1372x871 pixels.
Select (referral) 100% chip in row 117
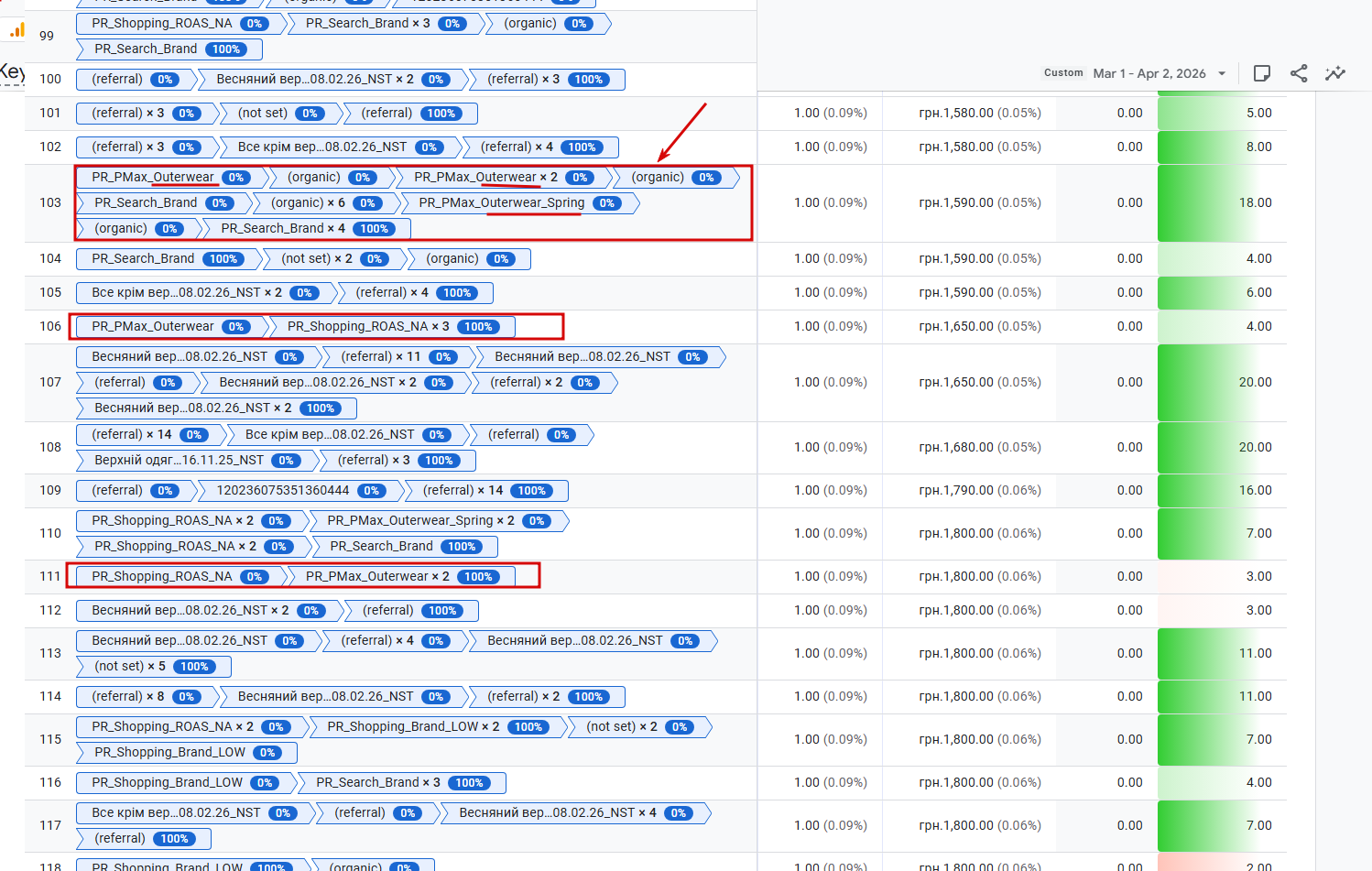click(144, 839)
